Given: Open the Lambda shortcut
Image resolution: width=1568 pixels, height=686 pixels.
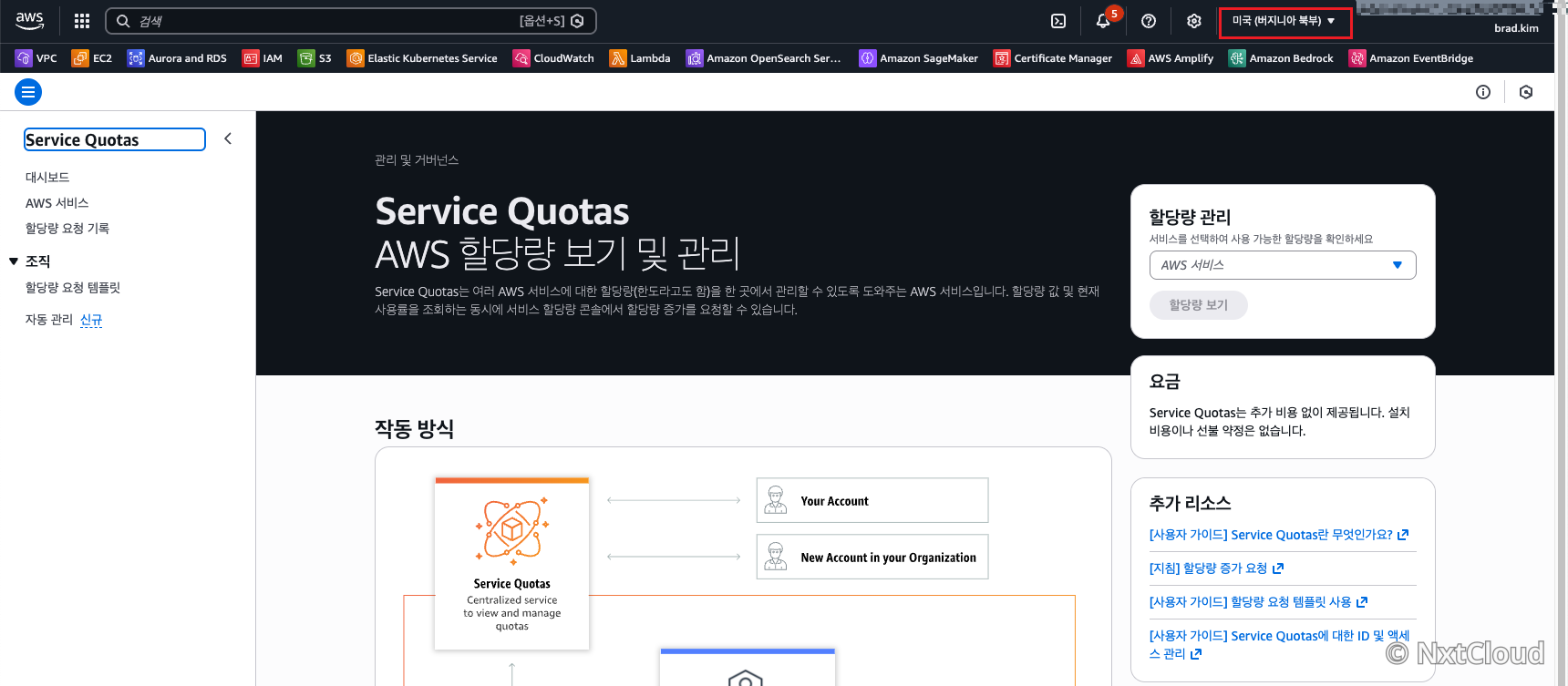Looking at the screenshot, I should (640, 58).
